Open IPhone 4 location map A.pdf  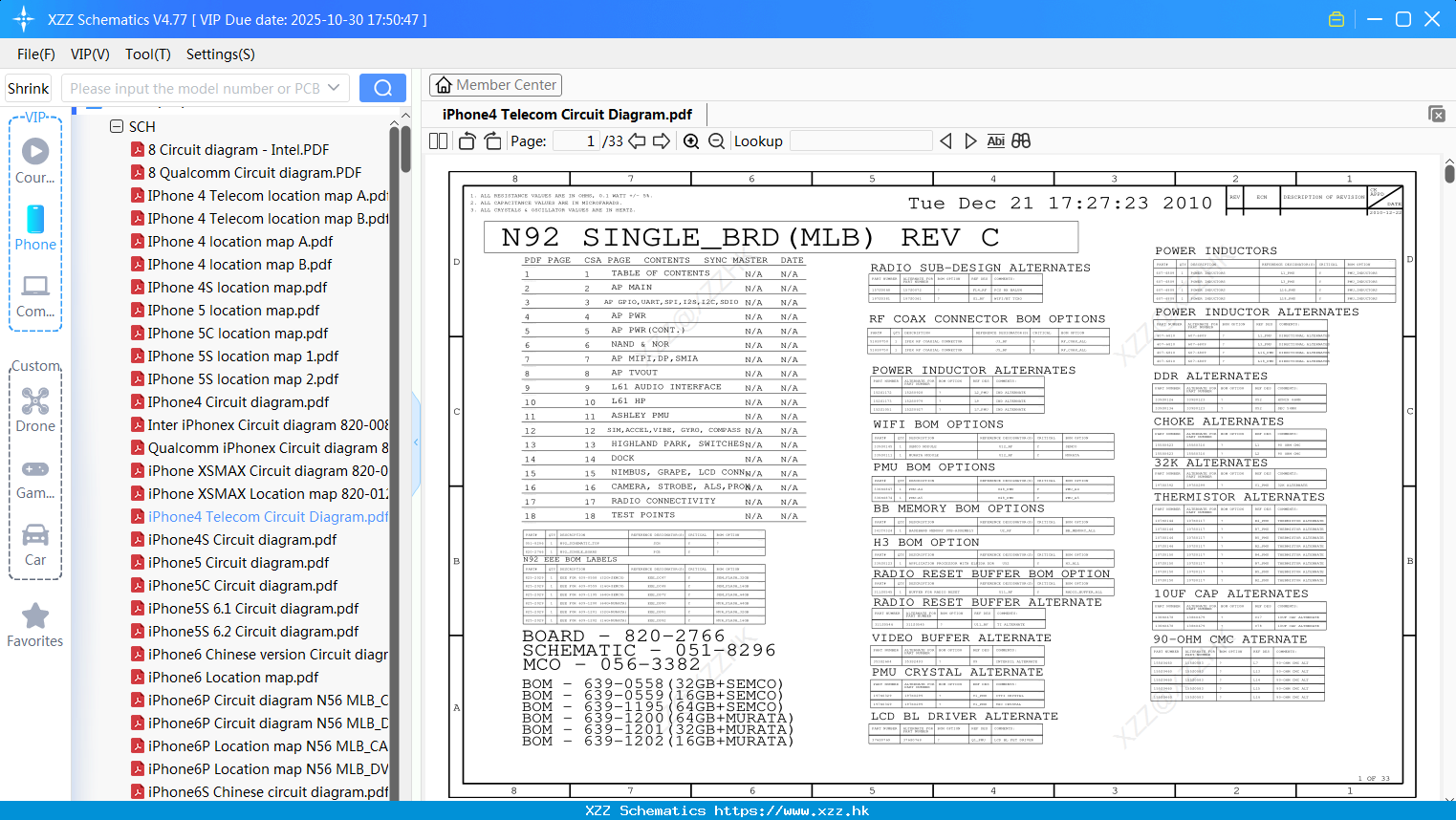tap(240, 242)
